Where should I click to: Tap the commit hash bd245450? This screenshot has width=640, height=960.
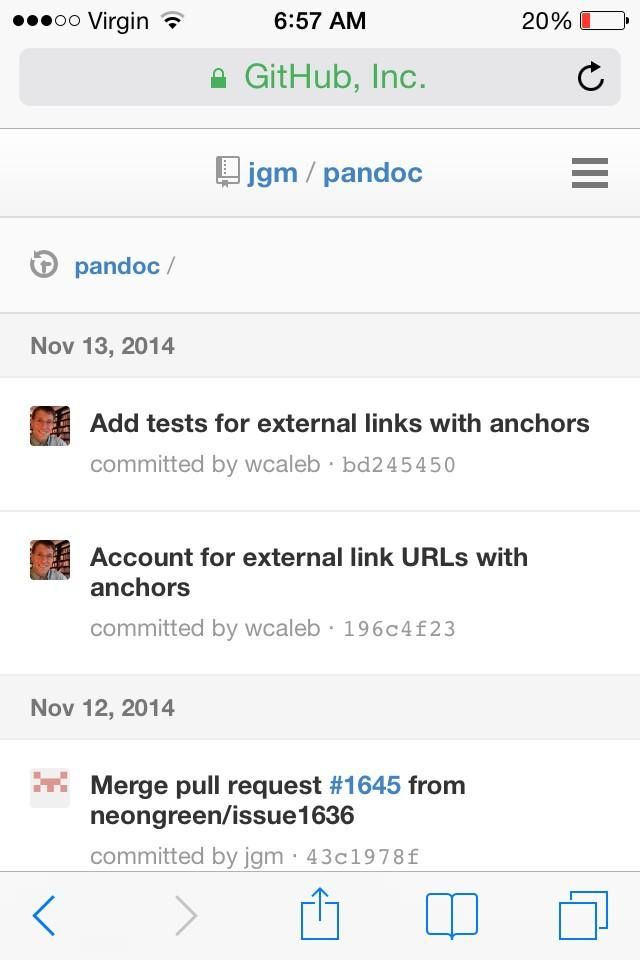click(x=399, y=465)
